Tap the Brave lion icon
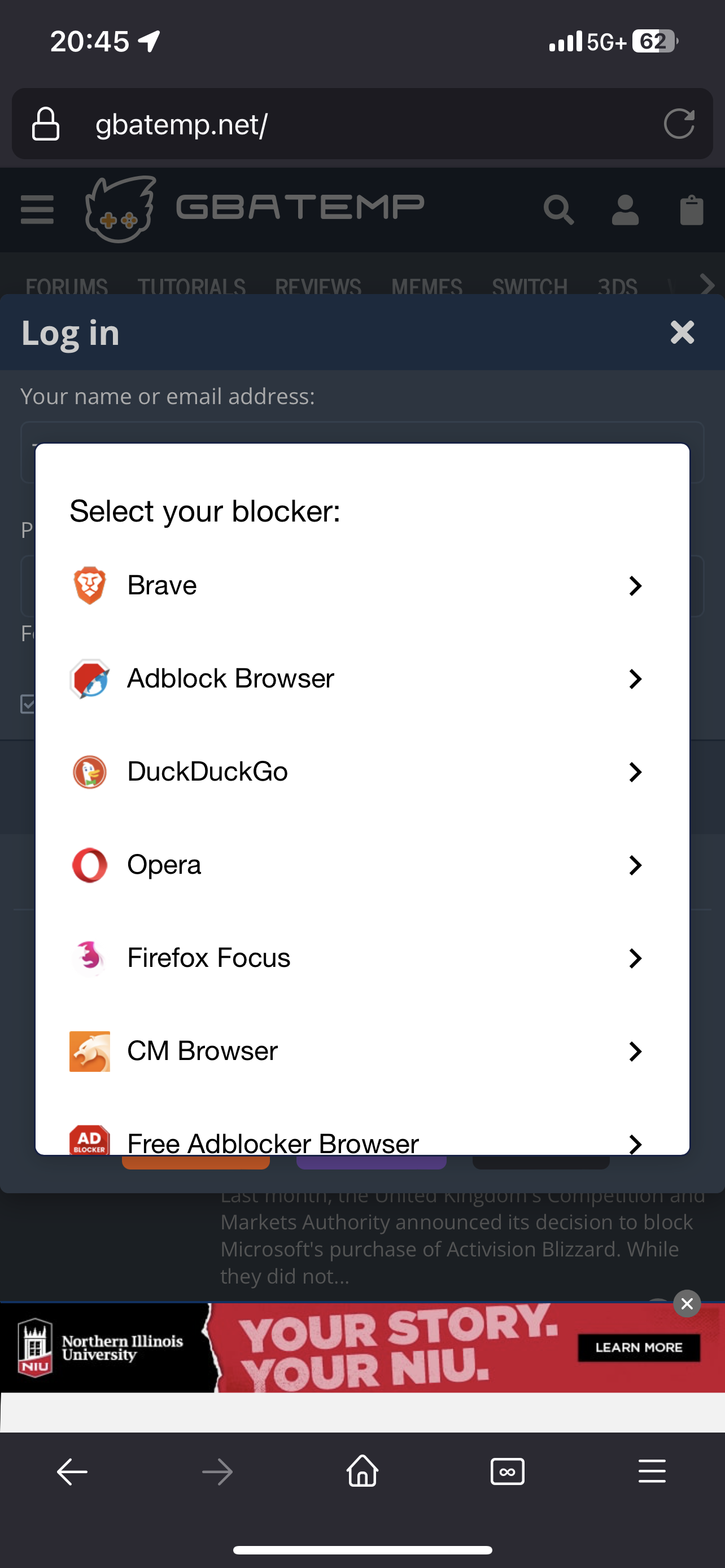Image resolution: width=725 pixels, height=1568 pixels. pos(89,585)
